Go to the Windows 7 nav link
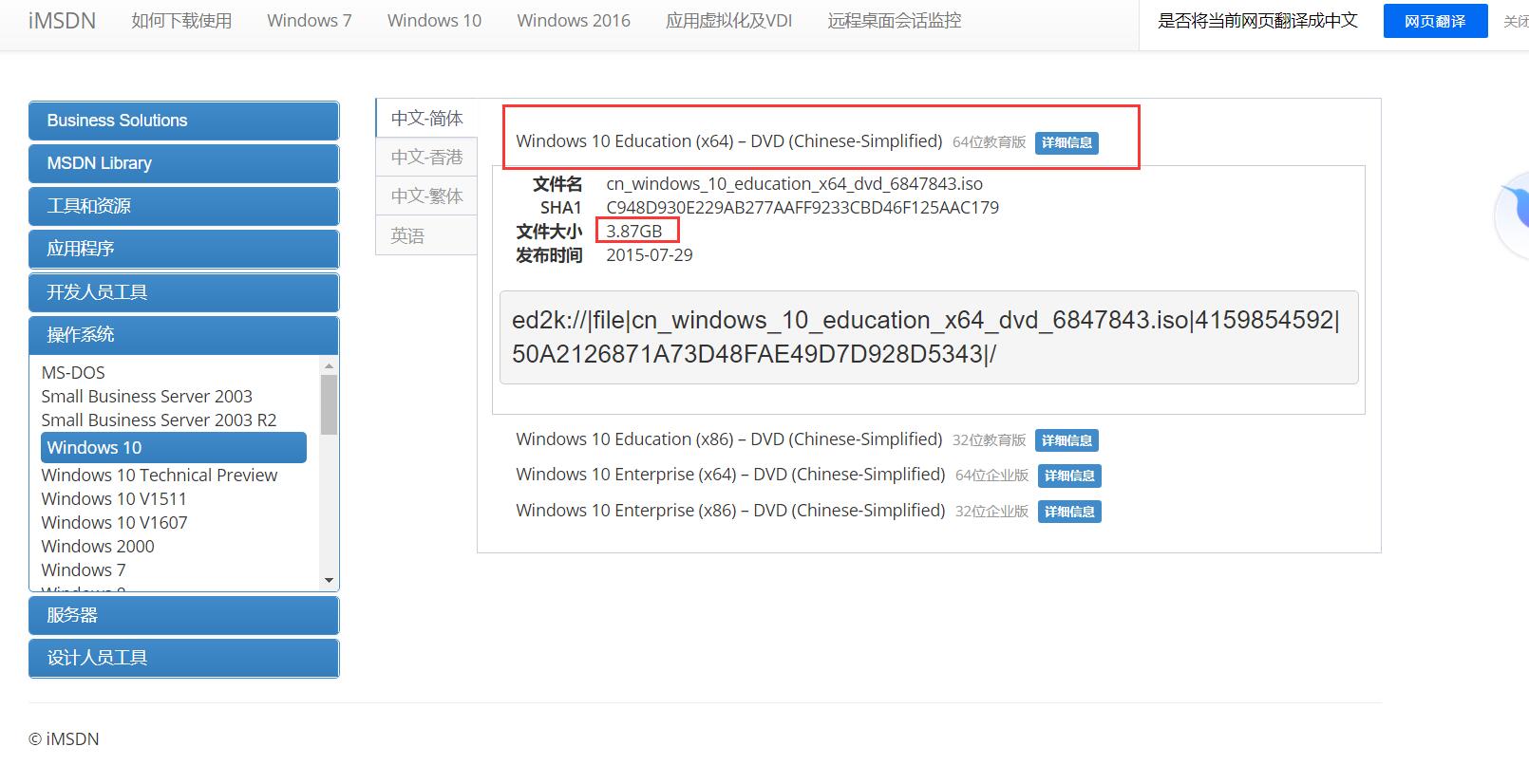The width and height of the screenshot is (1529, 784). click(310, 21)
